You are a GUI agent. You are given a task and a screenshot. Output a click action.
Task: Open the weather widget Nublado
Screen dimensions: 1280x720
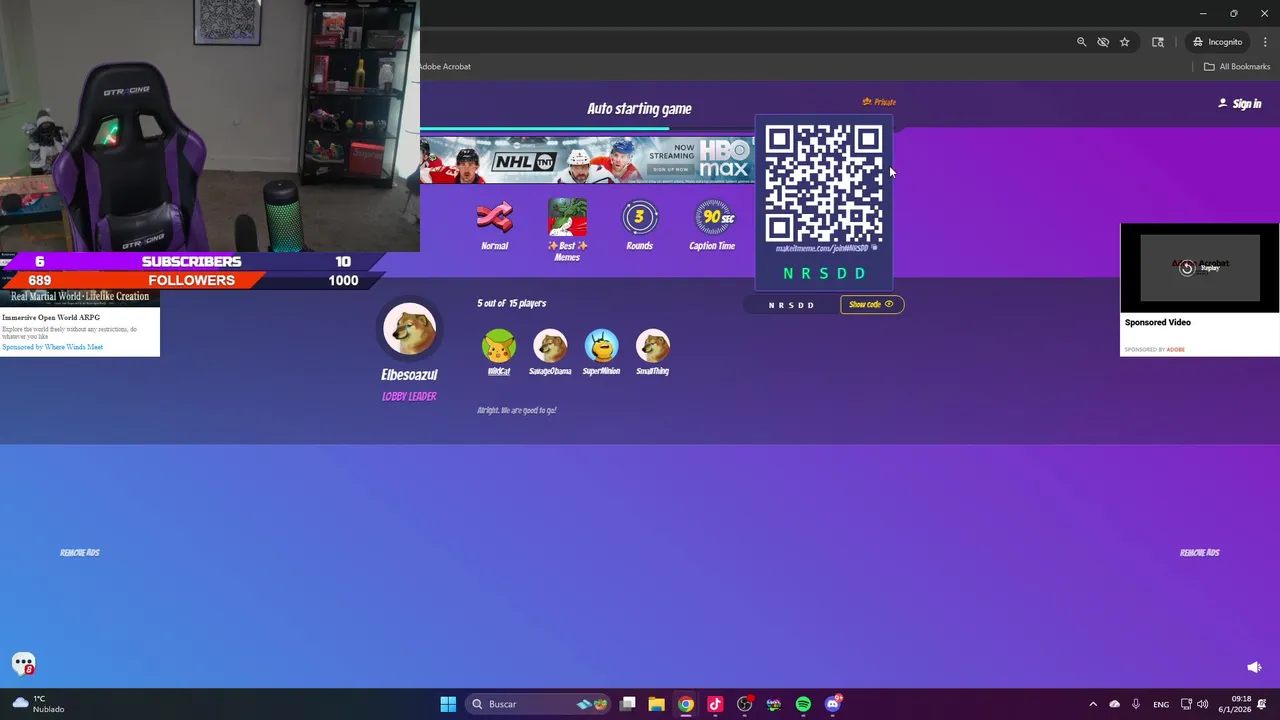(38, 704)
